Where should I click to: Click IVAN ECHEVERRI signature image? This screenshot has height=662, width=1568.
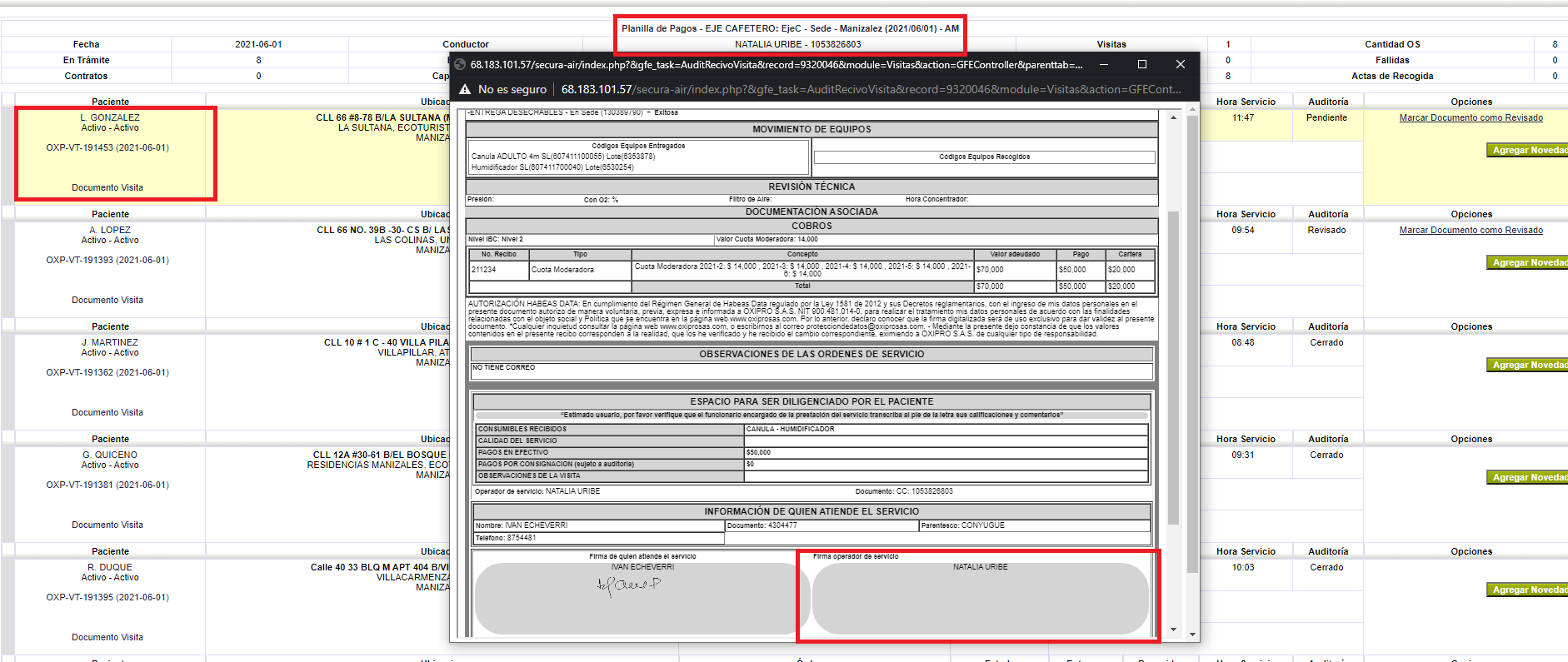(x=629, y=586)
